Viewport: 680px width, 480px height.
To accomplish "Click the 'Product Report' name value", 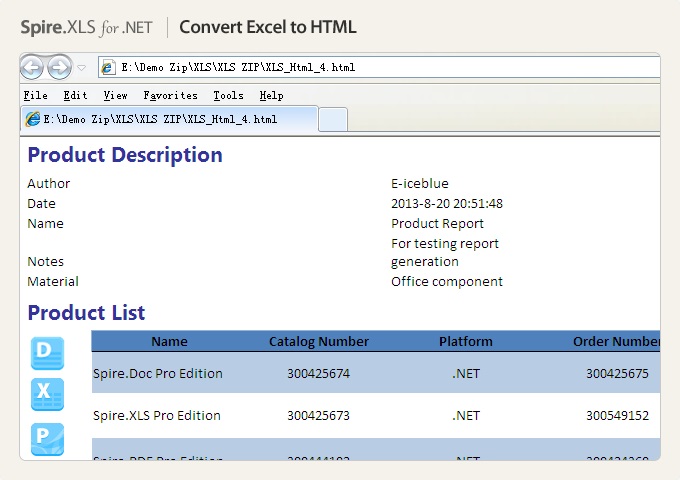I will point(437,223).
